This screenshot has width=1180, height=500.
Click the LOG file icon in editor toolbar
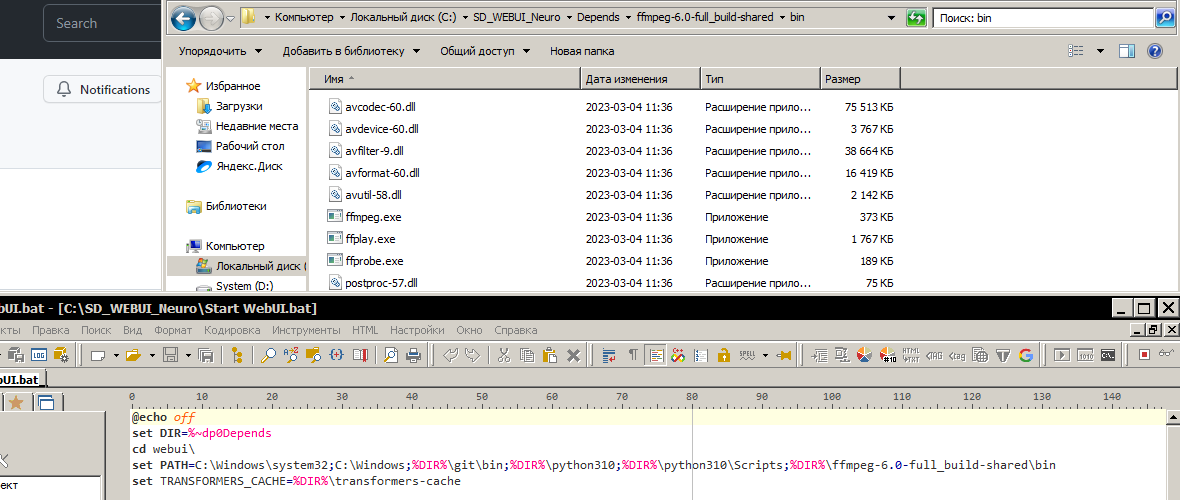[x=38, y=355]
